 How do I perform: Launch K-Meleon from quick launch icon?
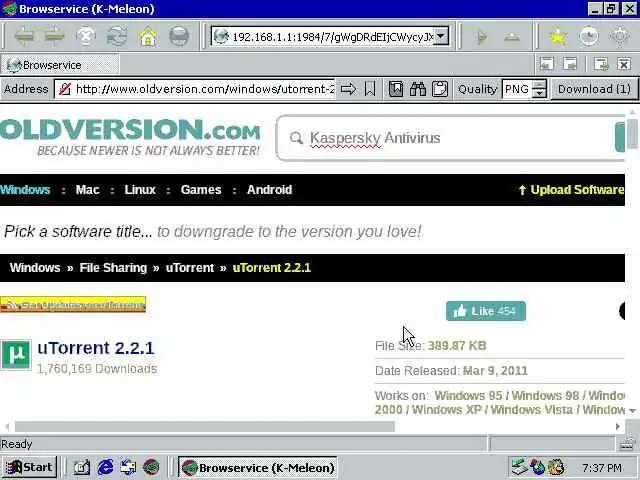(151, 467)
